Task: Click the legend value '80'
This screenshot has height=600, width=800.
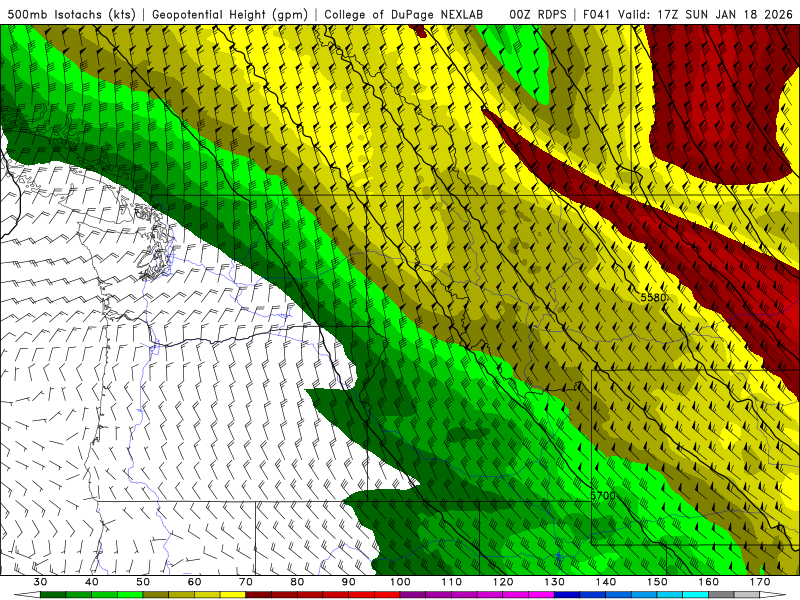Action: (297, 582)
